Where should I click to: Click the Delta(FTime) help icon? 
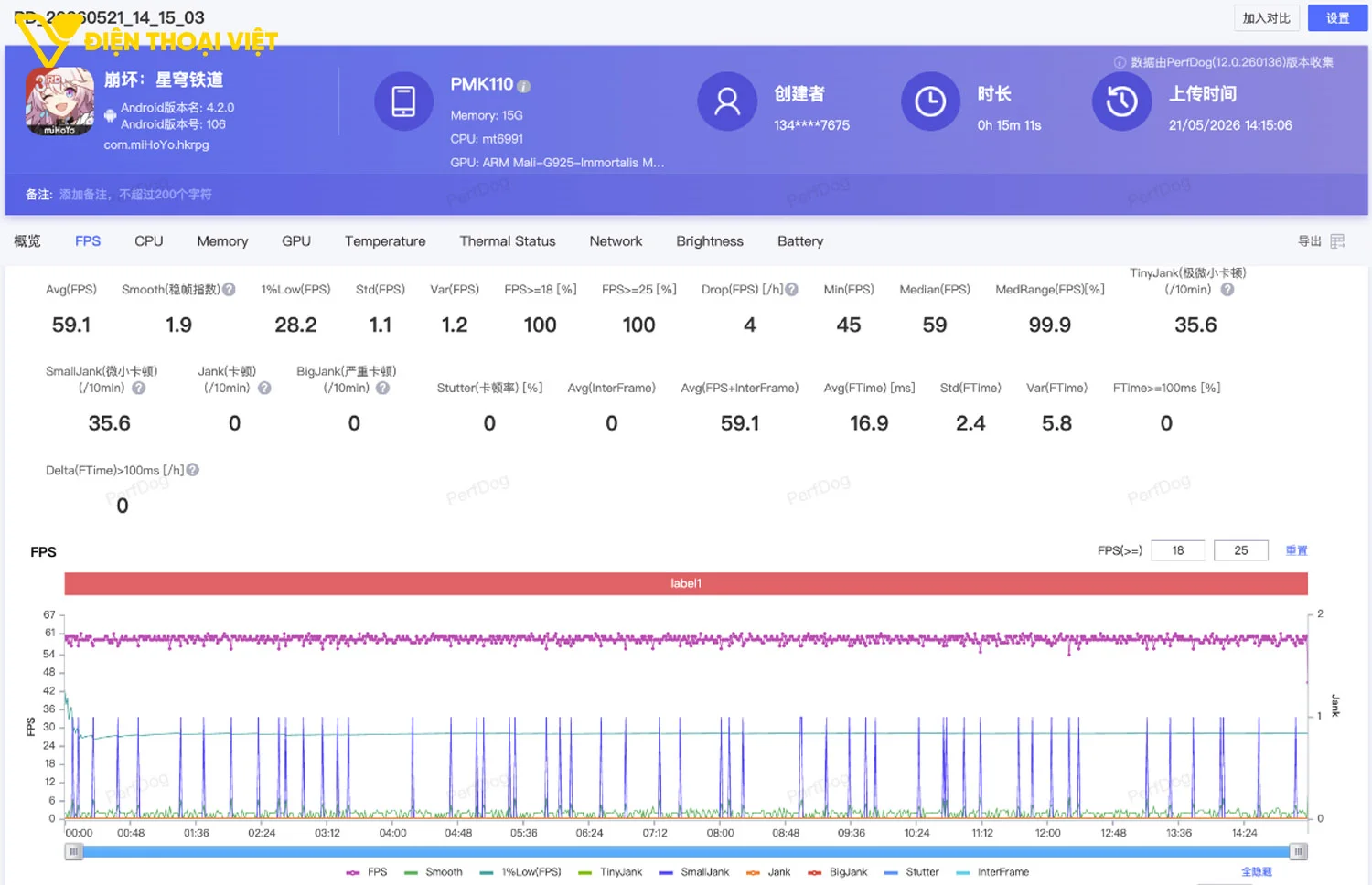pyautogui.click(x=192, y=470)
